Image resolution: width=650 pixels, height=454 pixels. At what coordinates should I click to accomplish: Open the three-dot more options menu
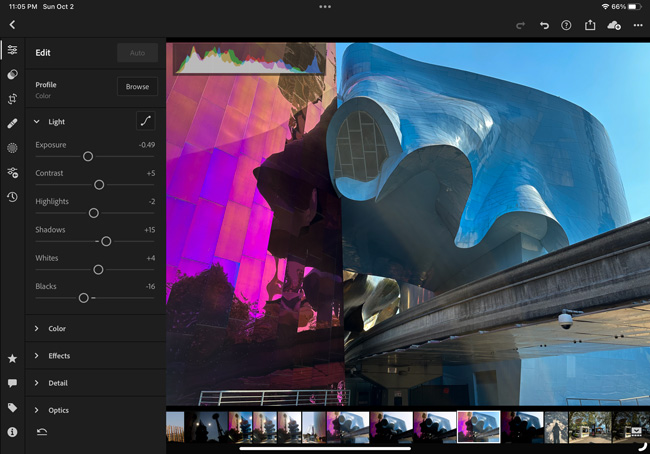click(638, 25)
